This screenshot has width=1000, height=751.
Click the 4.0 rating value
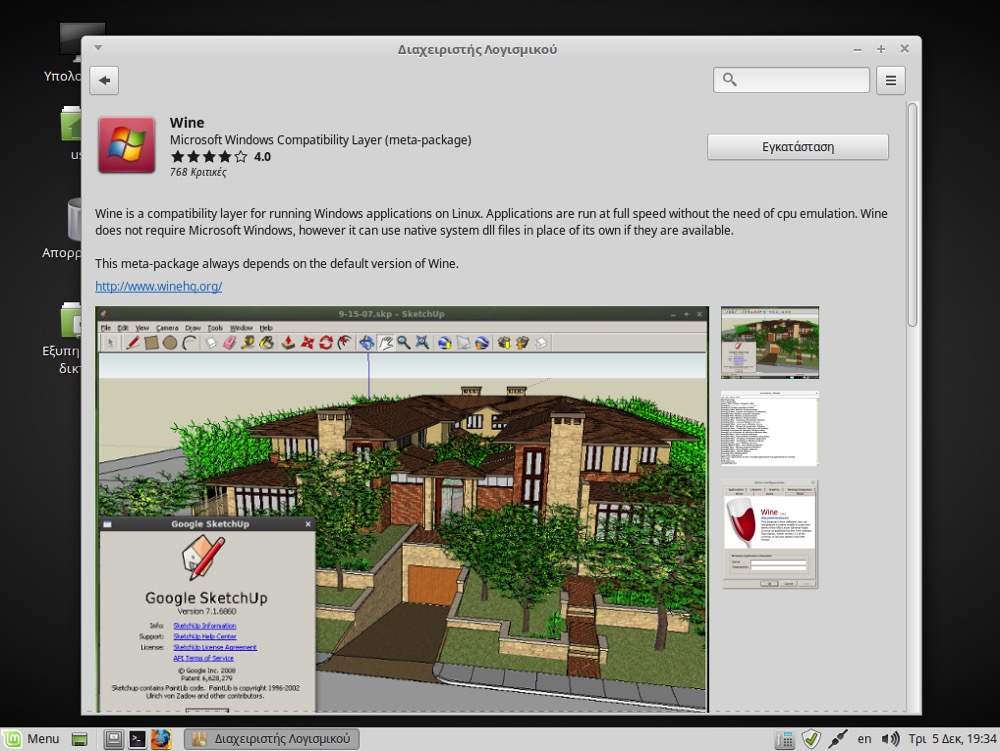tap(262, 157)
